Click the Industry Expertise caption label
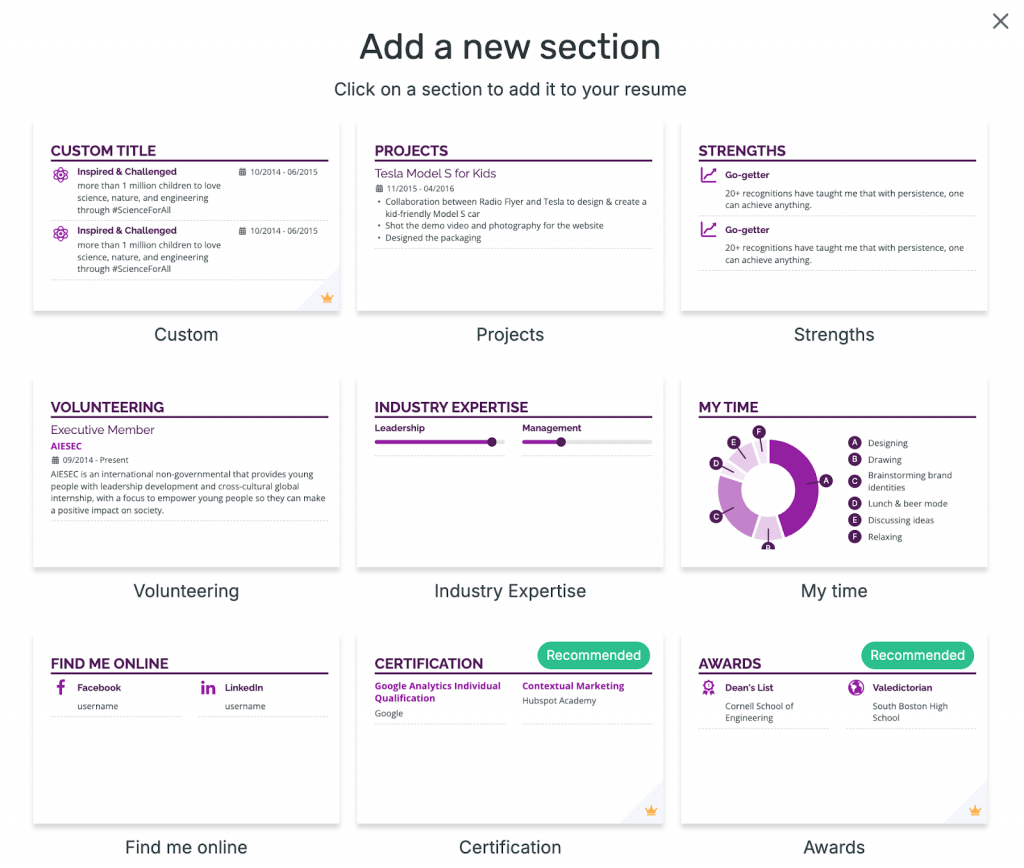Image resolution: width=1024 pixels, height=868 pixels. click(x=510, y=591)
